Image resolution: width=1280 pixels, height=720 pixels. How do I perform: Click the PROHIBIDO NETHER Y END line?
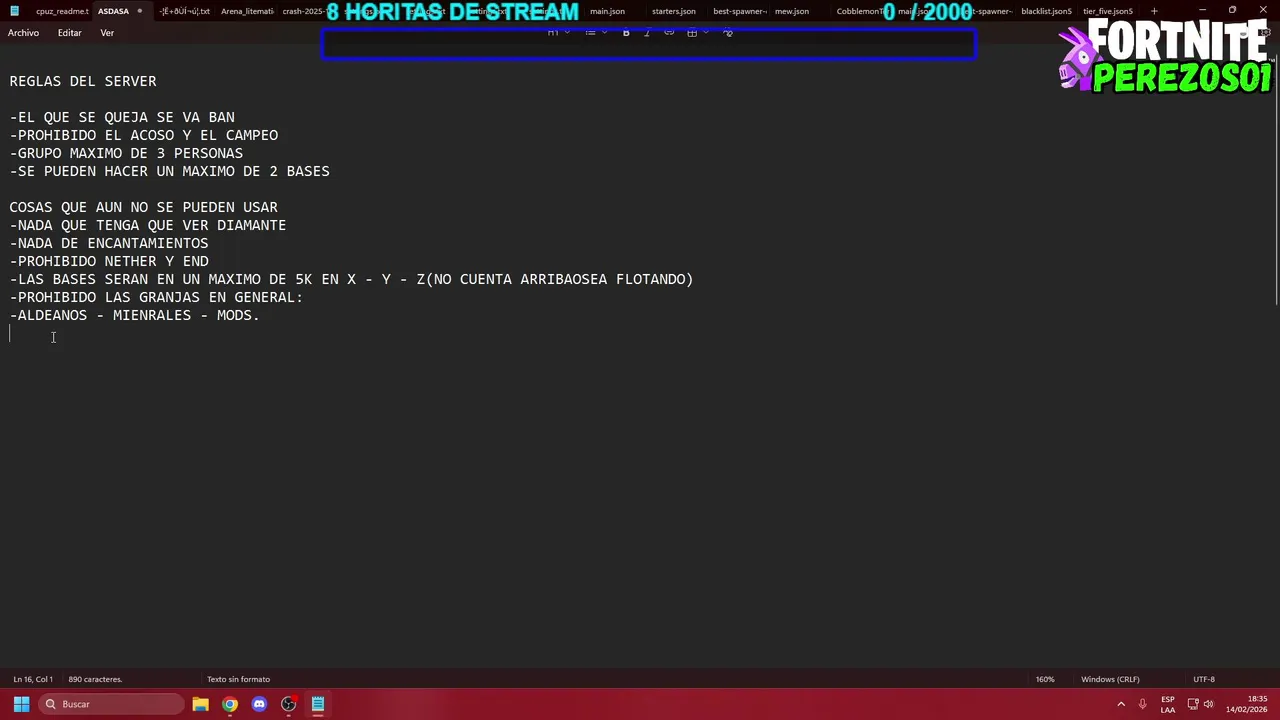click(109, 261)
